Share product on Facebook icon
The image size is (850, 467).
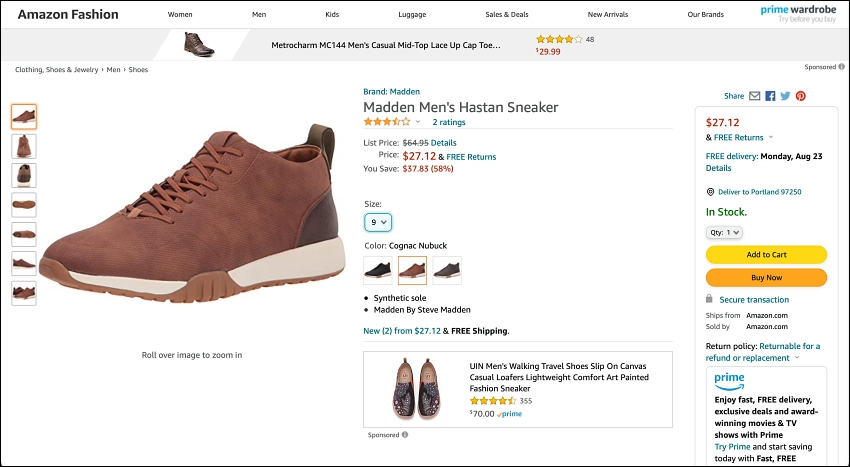(x=770, y=96)
